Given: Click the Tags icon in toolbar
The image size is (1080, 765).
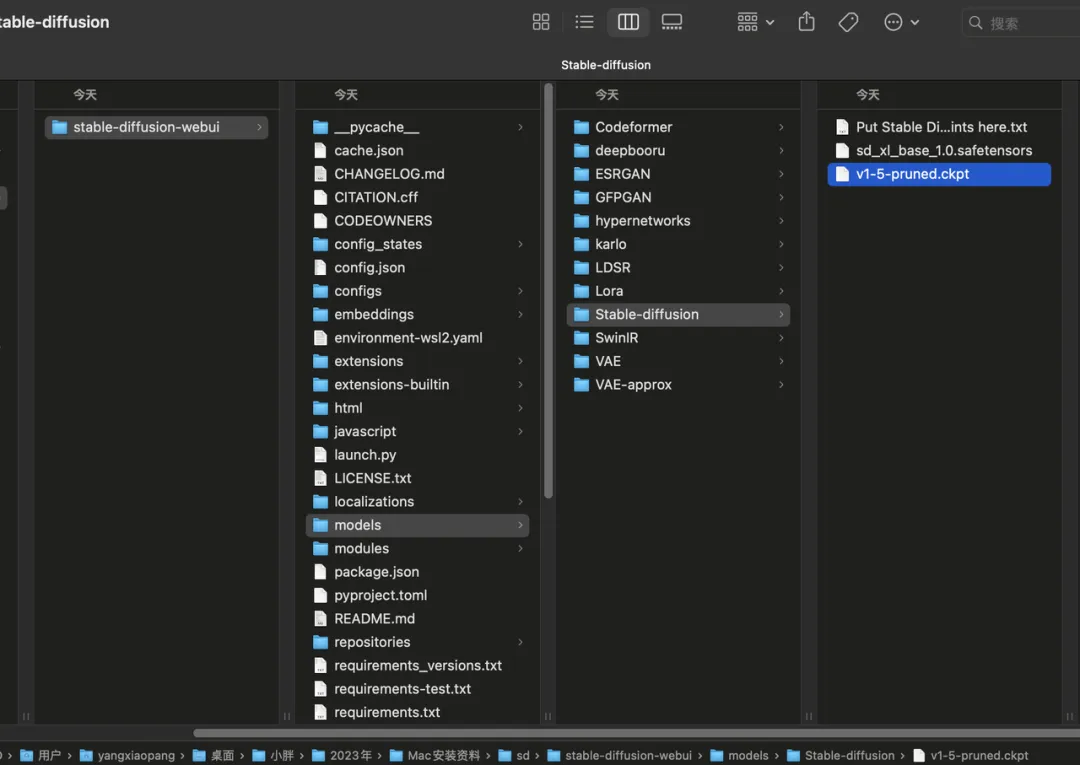Looking at the screenshot, I should (848, 22).
